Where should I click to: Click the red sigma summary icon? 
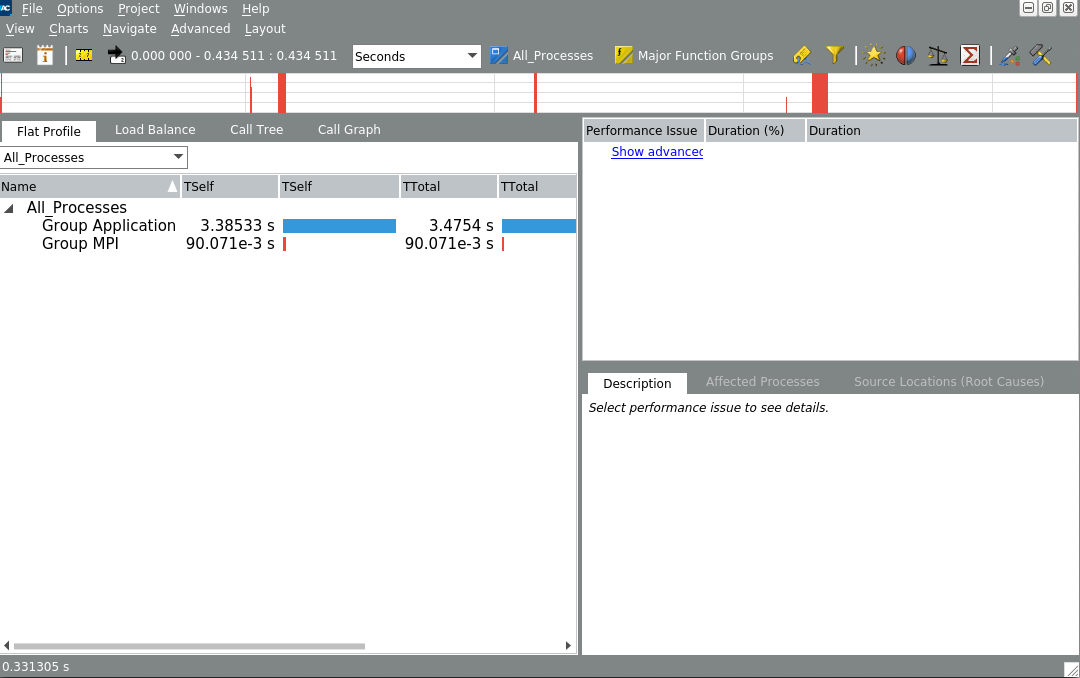coord(970,55)
